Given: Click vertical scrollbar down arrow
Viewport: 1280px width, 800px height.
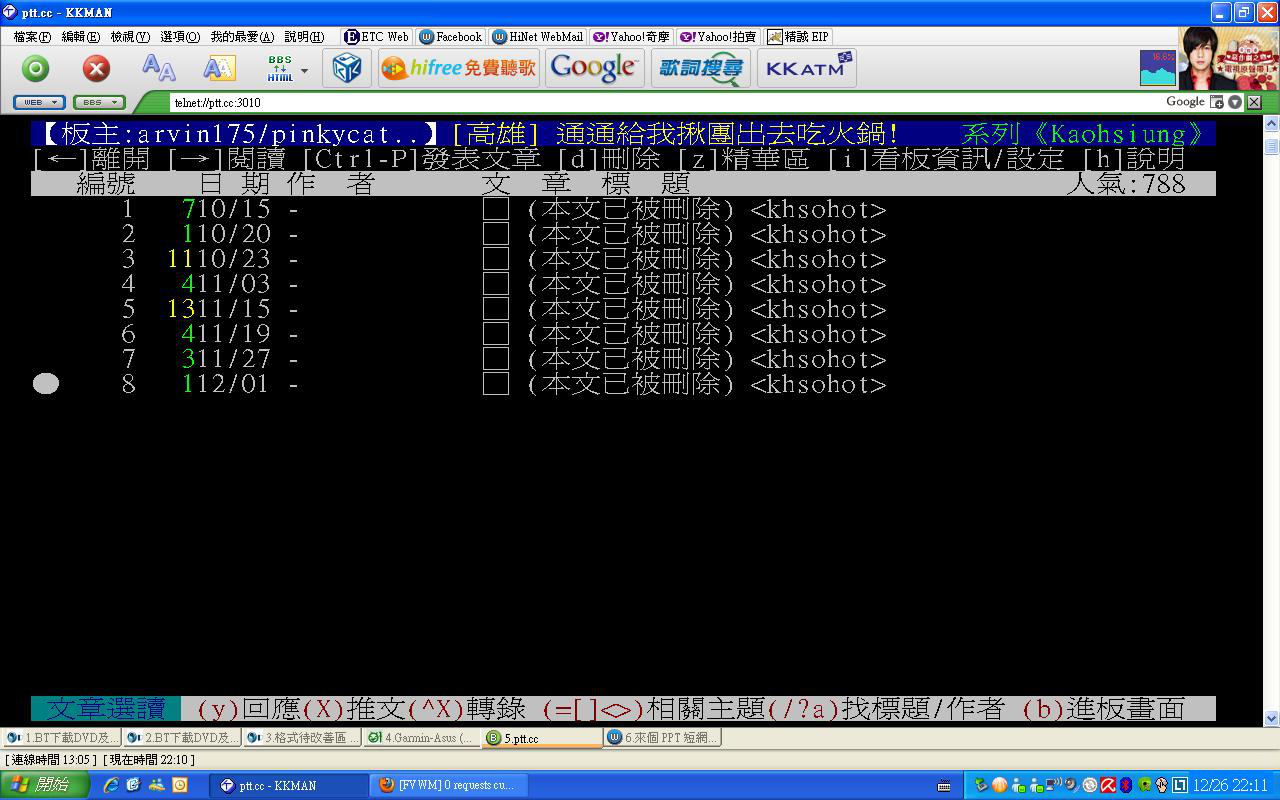Looking at the screenshot, I should pyautogui.click(x=1271, y=718).
